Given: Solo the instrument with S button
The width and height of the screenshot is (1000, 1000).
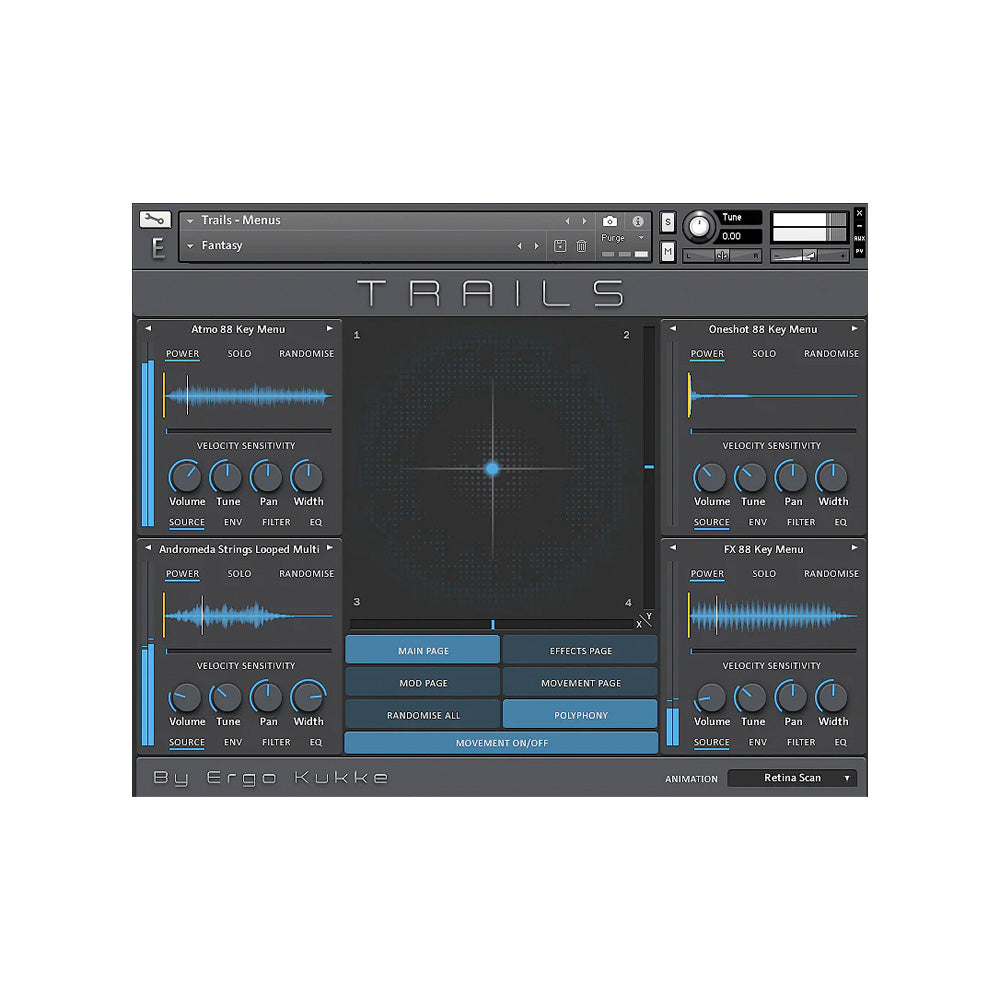Looking at the screenshot, I should [x=668, y=222].
